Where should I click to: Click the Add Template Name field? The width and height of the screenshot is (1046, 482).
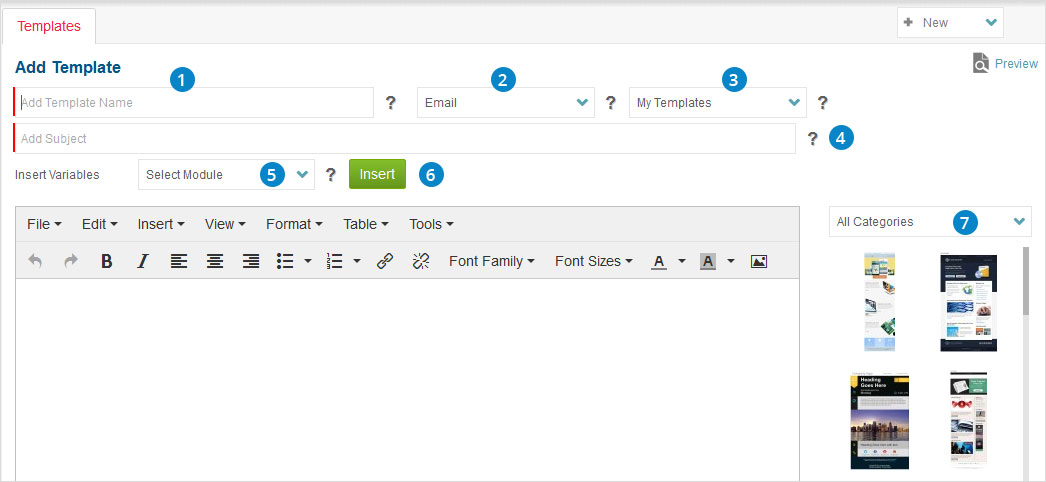[x=195, y=102]
